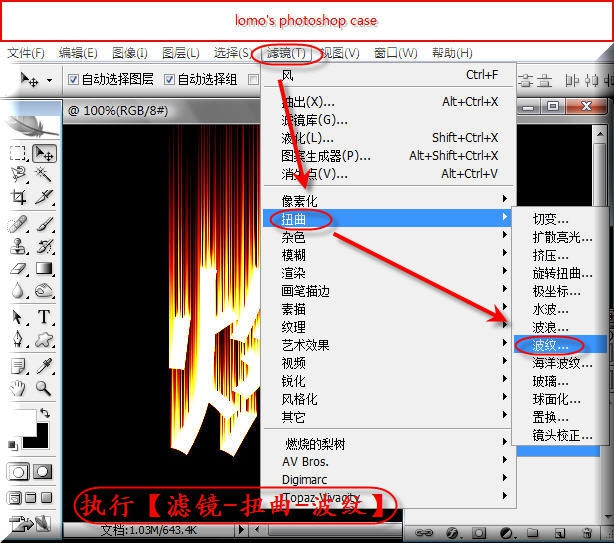This screenshot has width=614, height=543.
Task: Click the horizontal scrollbar left arrow
Action: coord(257,530)
